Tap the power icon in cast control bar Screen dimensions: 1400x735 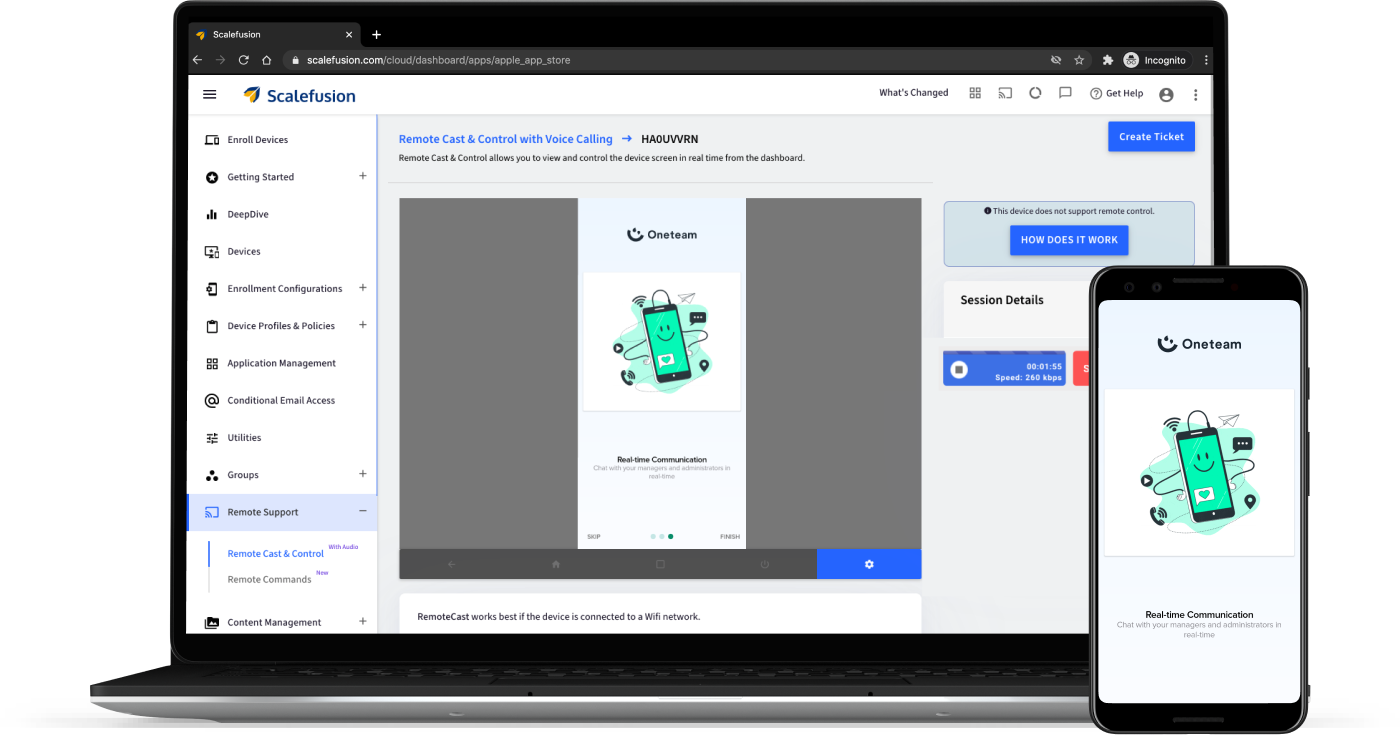tap(765, 564)
